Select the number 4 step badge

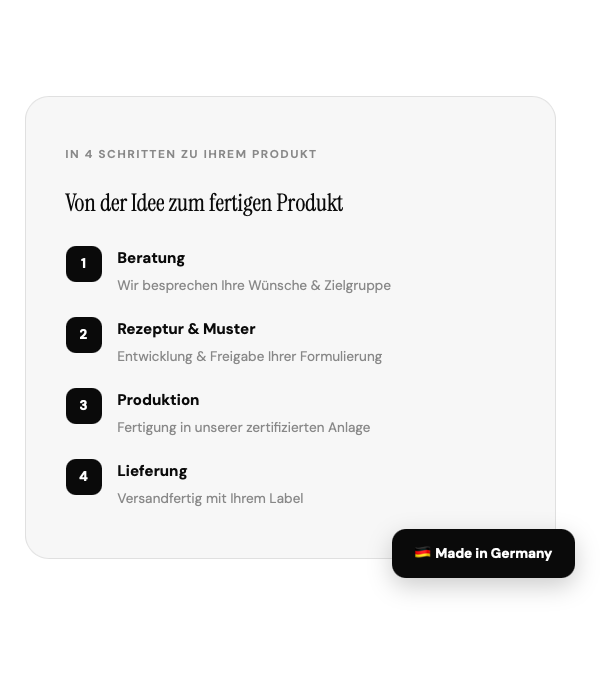click(84, 477)
